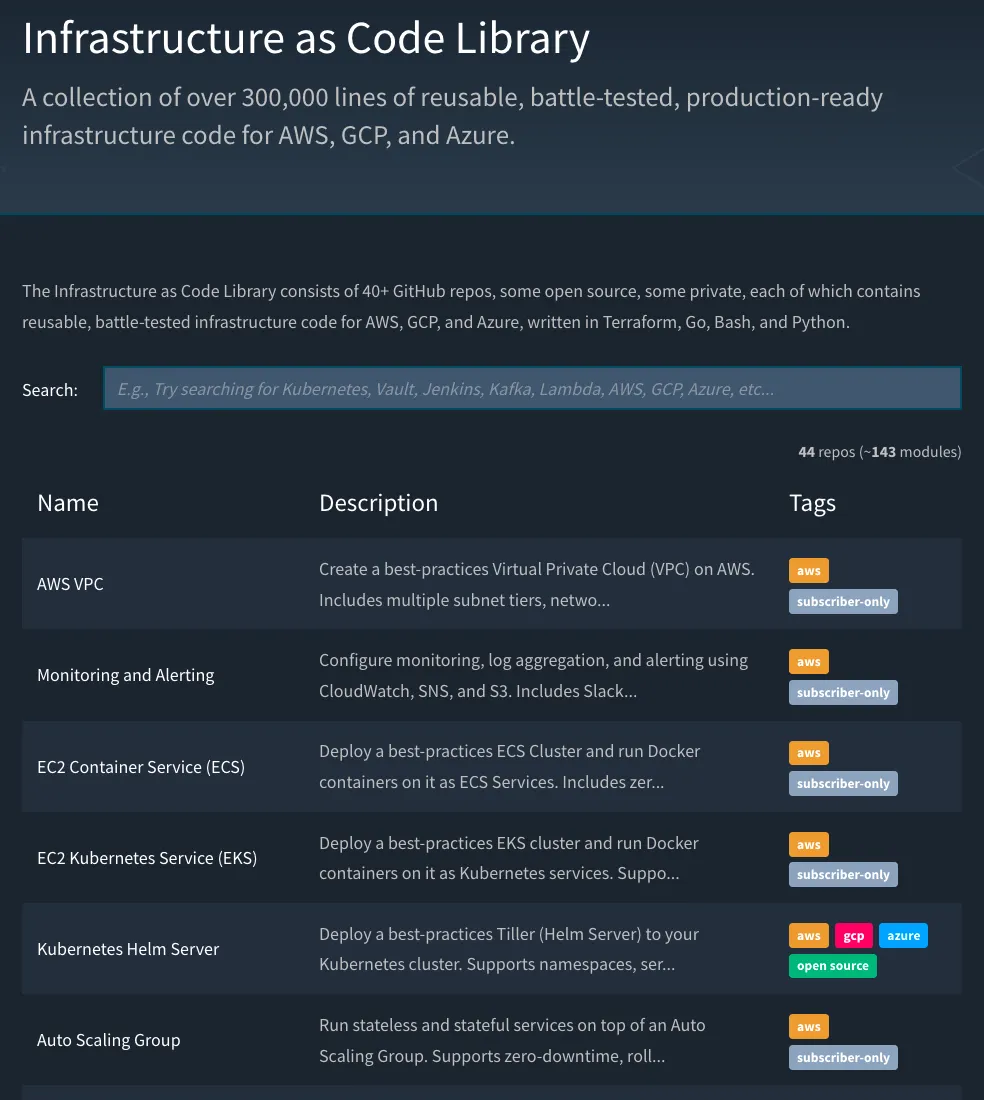Click the '40+ GitHub repos' intro paragraph

[x=471, y=307]
